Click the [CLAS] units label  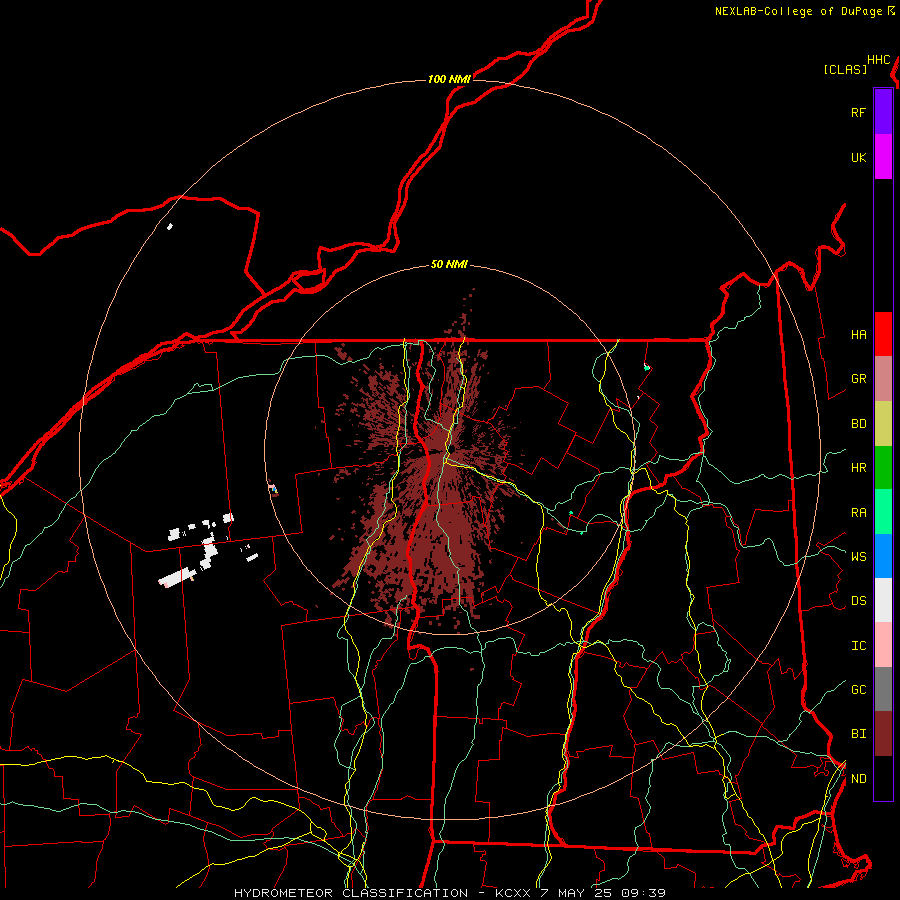point(845,69)
